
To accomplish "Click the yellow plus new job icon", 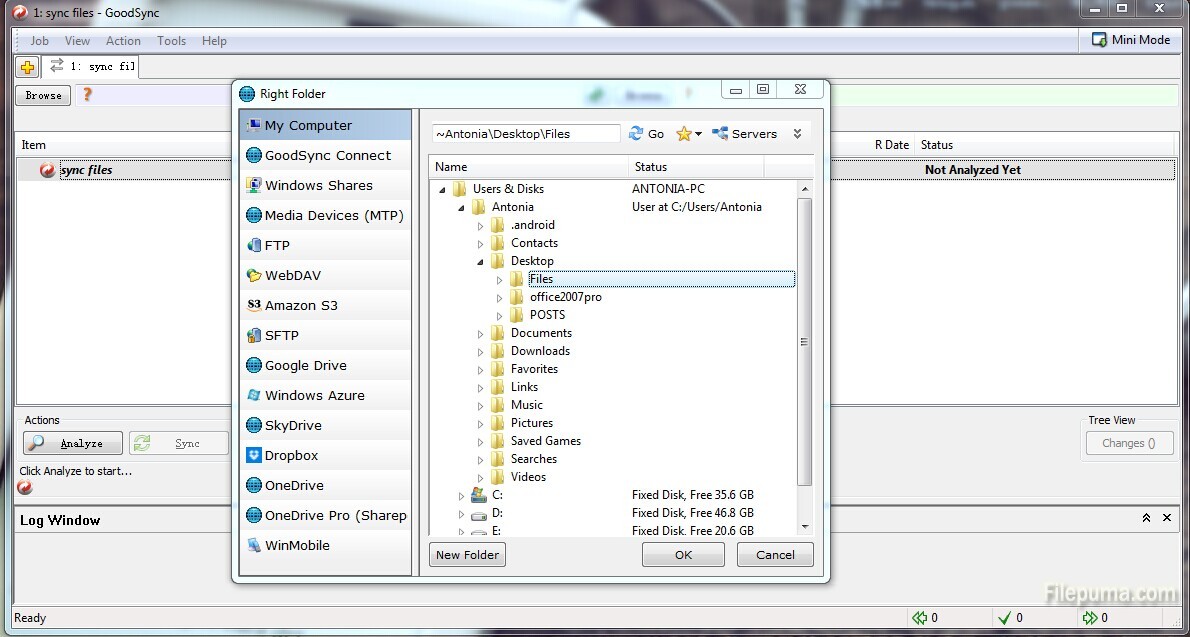I will (x=27, y=67).
